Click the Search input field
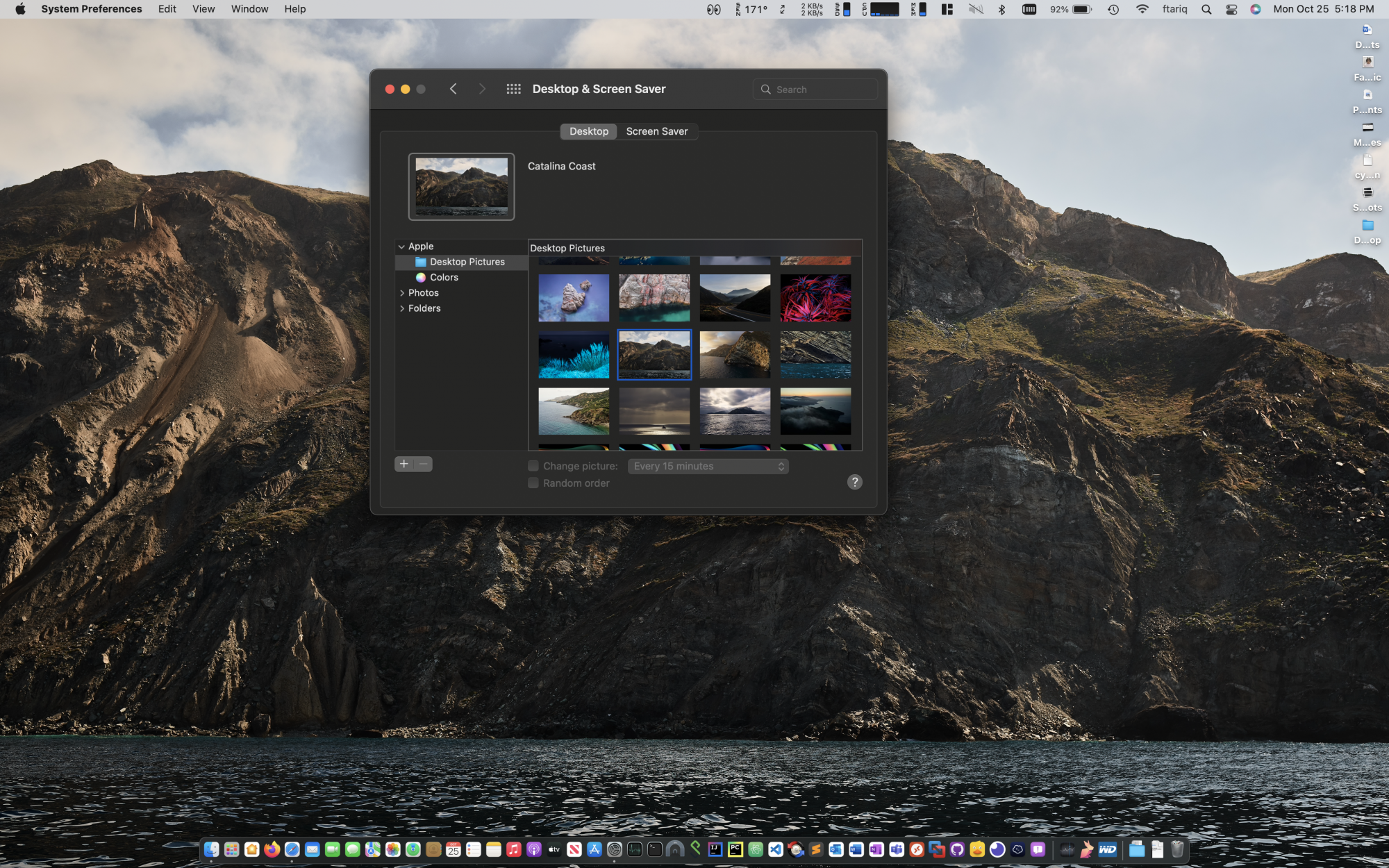Viewport: 1389px width, 868px height. [x=823, y=90]
